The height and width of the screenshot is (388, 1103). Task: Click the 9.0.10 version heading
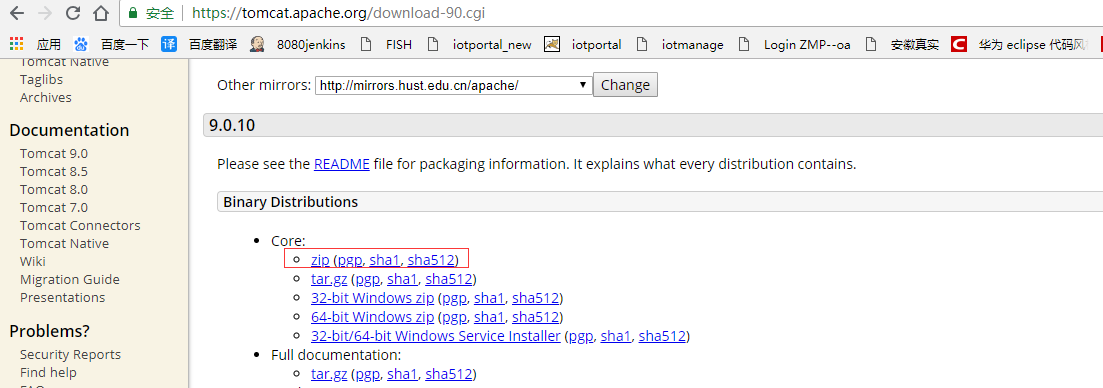(232, 127)
